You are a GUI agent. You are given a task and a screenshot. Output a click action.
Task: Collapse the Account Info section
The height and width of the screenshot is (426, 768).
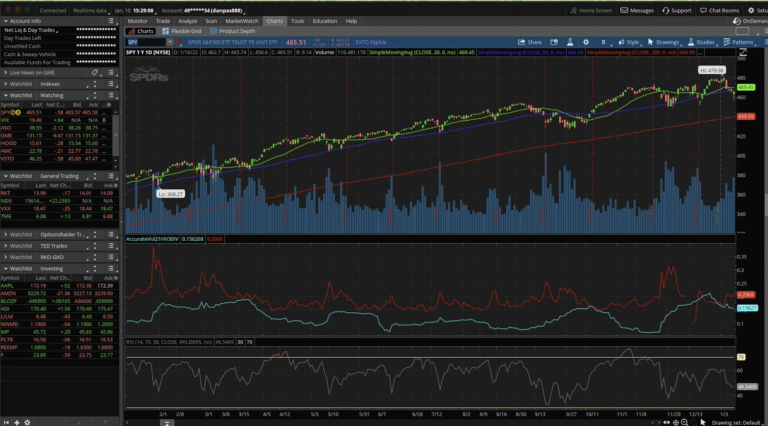tap(5, 20)
